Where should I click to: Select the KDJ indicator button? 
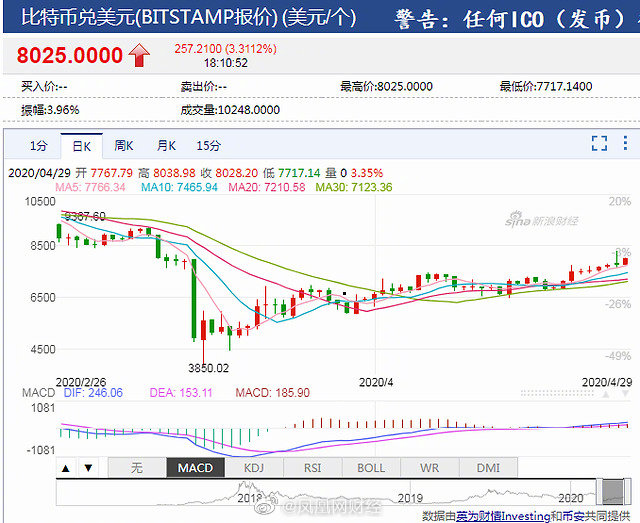click(254, 467)
